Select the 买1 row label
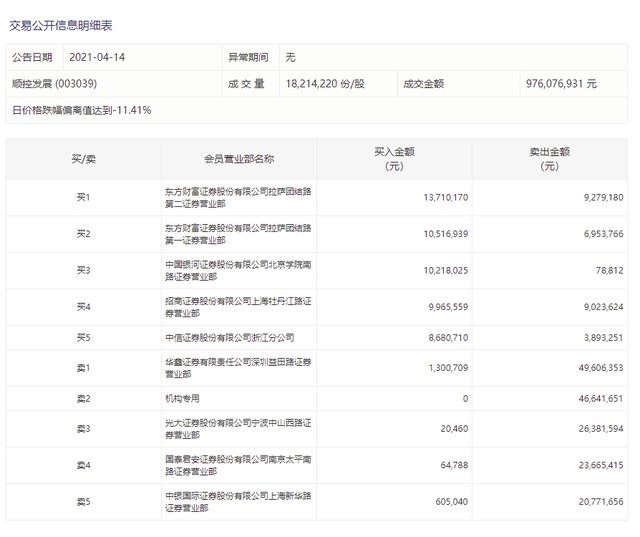 click(83, 197)
